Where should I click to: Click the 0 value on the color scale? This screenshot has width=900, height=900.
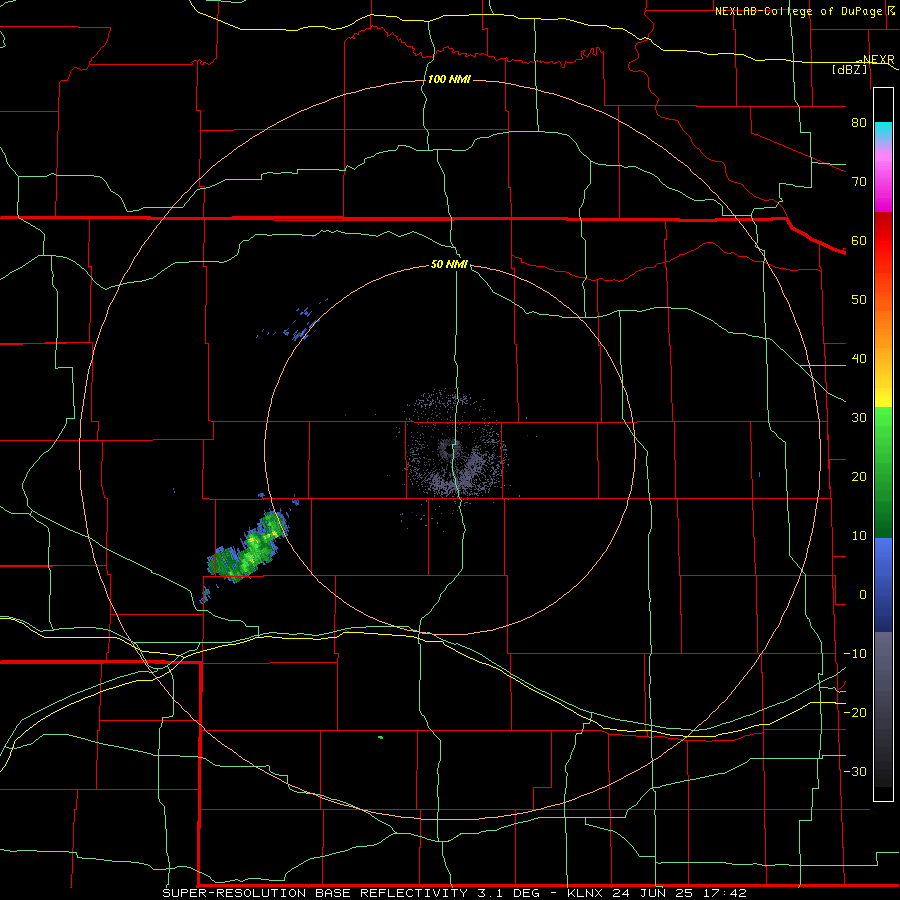coord(863,595)
